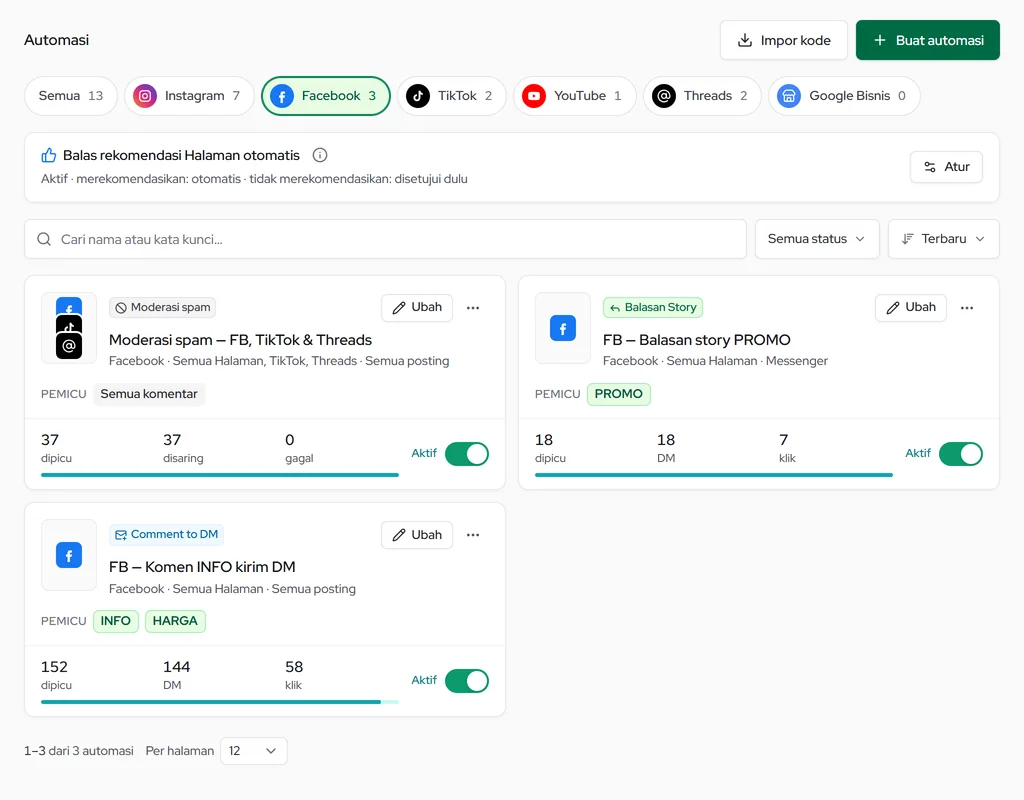Click the Balasan Story type badge
This screenshot has height=800, width=1024.
(653, 308)
